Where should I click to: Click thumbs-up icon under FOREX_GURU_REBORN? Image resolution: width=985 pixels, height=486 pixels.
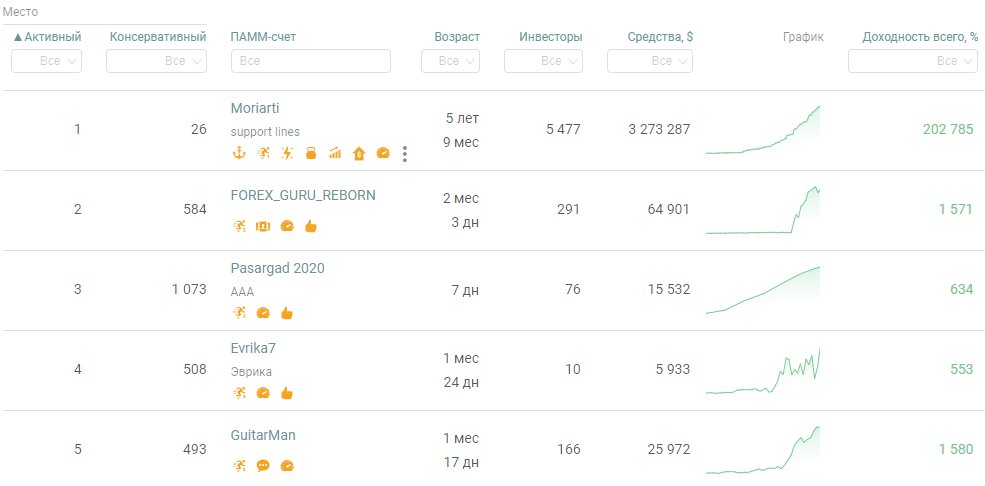click(310, 226)
